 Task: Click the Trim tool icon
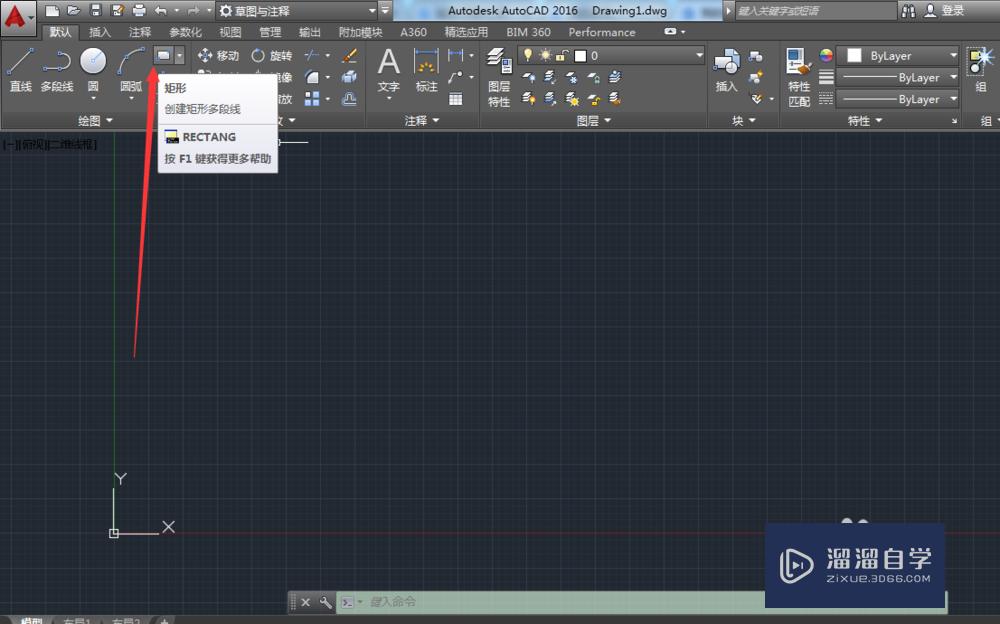(x=312, y=56)
